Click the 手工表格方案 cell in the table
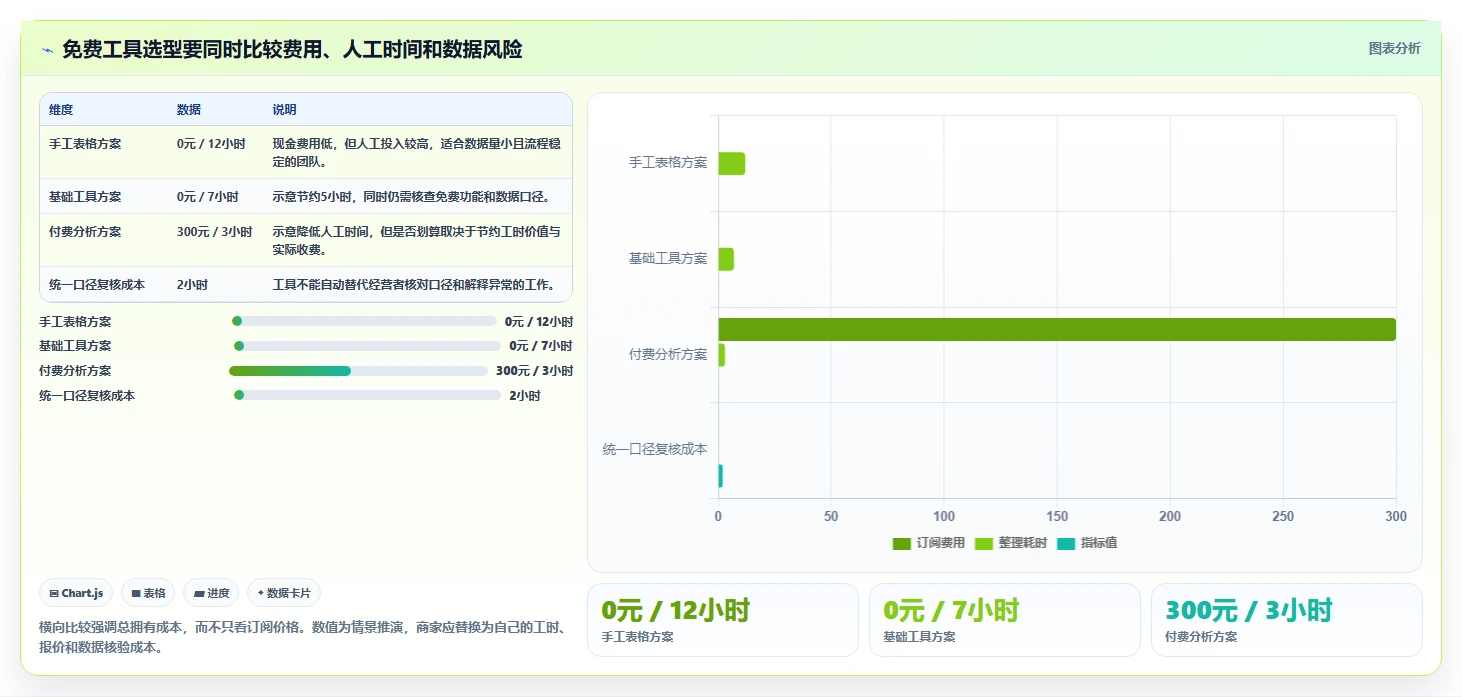The image size is (1462, 697). (x=85, y=144)
